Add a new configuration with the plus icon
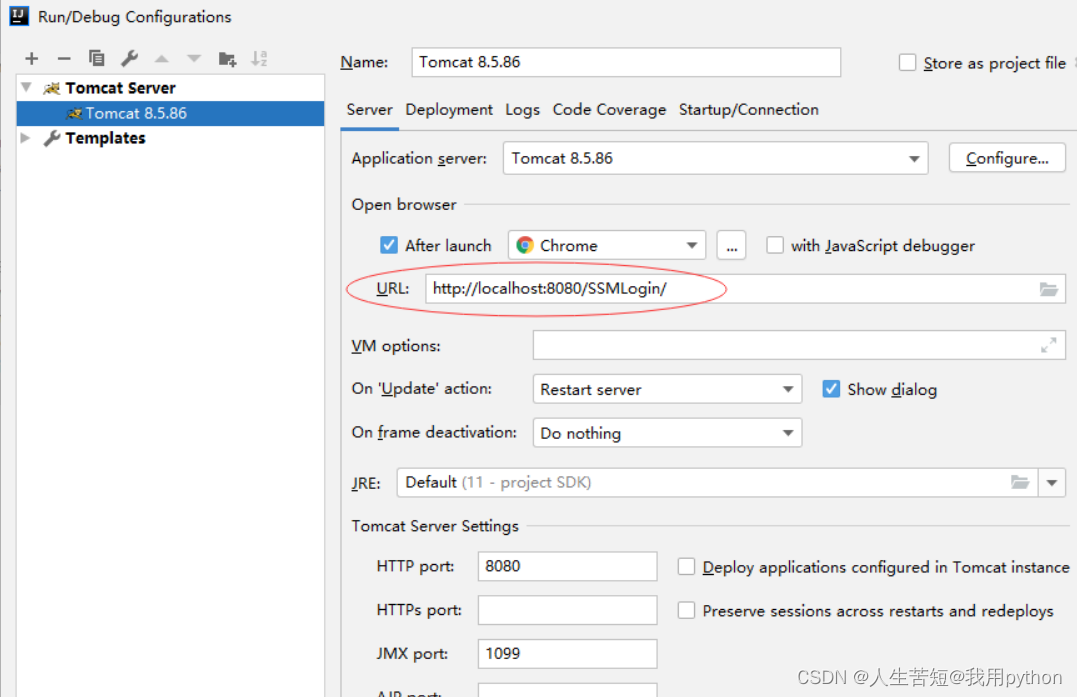 click(x=32, y=59)
